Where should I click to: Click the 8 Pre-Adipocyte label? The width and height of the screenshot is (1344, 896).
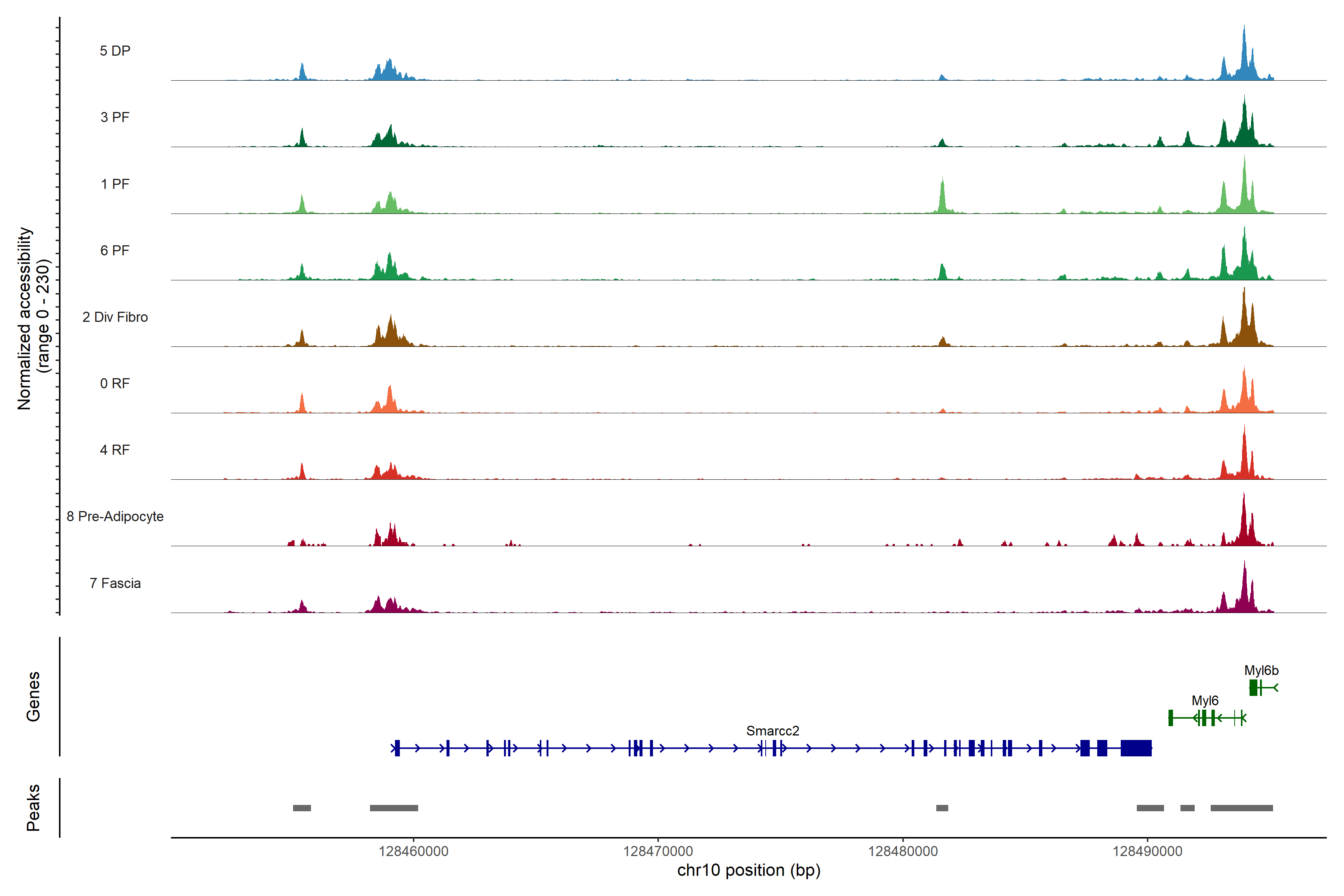(115, 517)
